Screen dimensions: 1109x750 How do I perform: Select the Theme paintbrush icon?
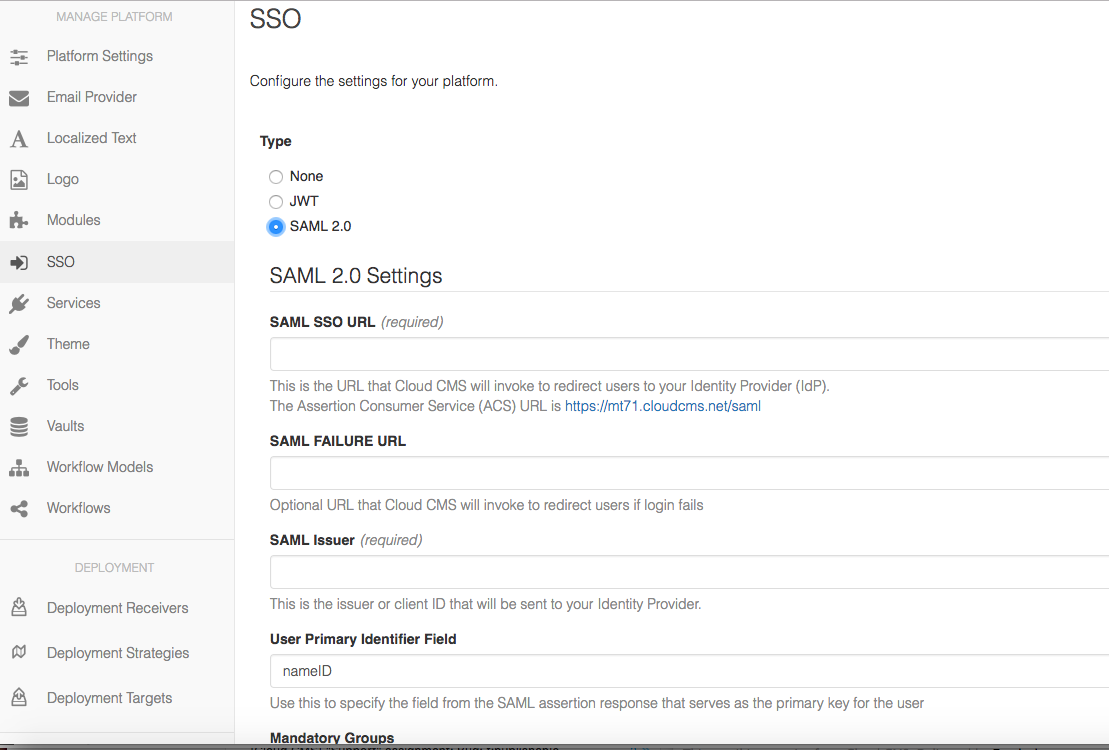pos(19,343)
